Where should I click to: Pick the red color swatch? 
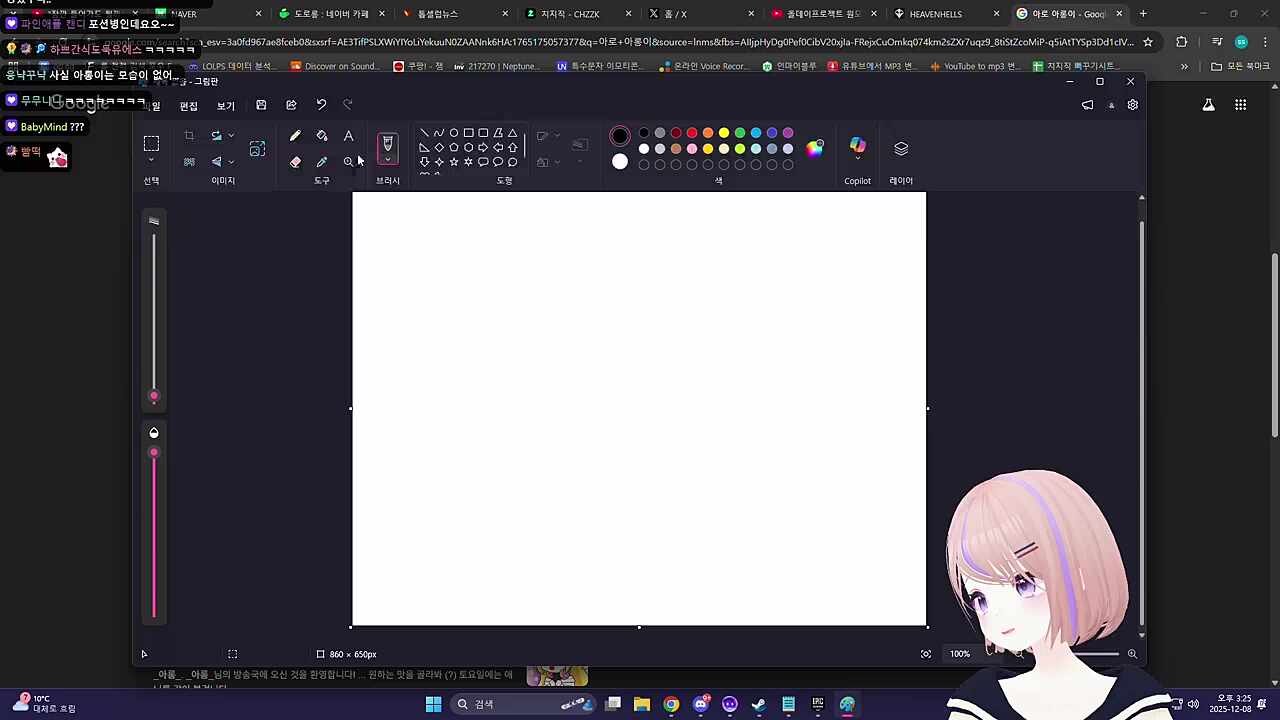point(692,133)
